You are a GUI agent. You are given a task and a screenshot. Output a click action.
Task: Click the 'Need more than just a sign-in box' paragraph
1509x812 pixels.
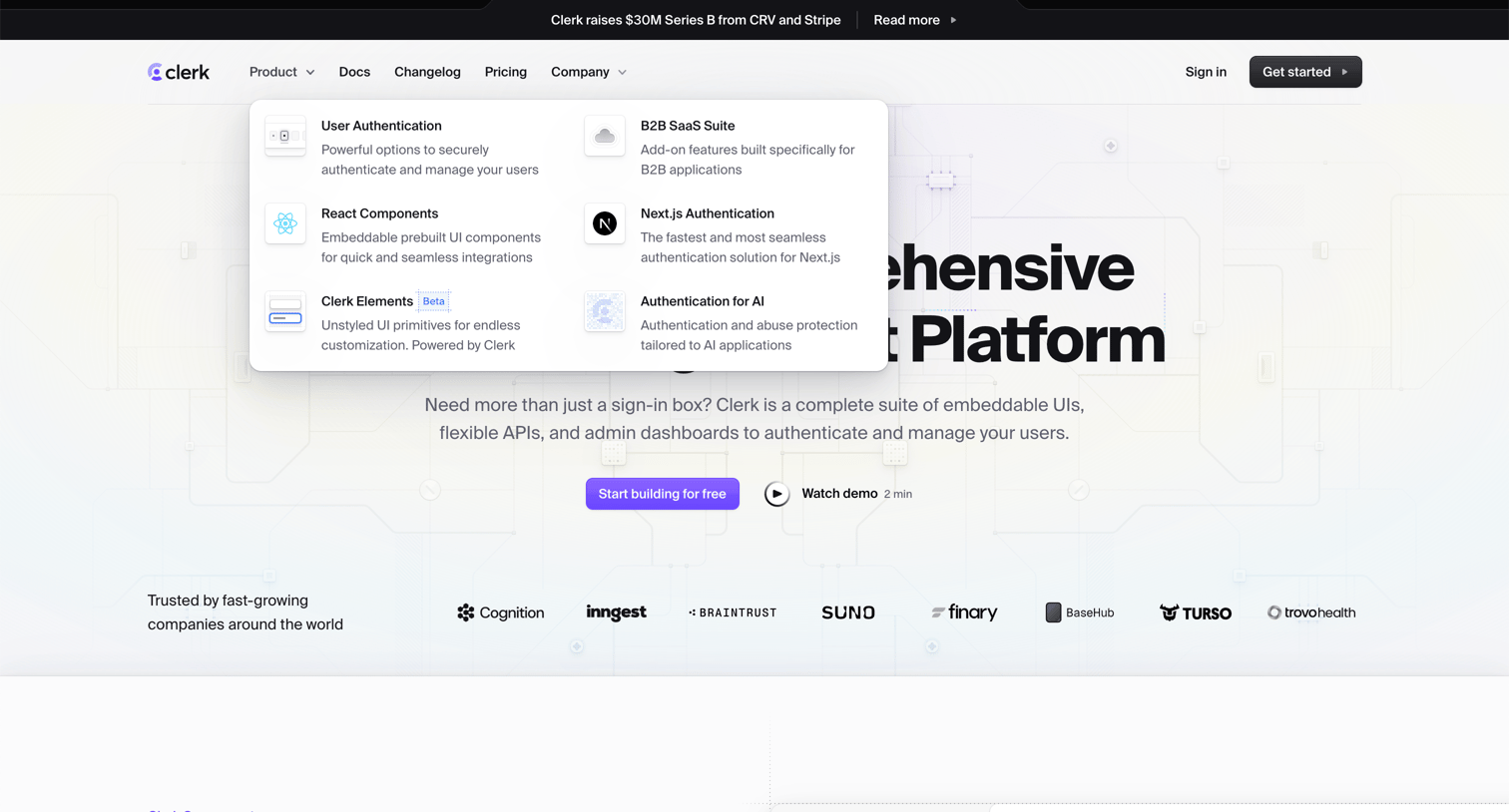[754, 419]
